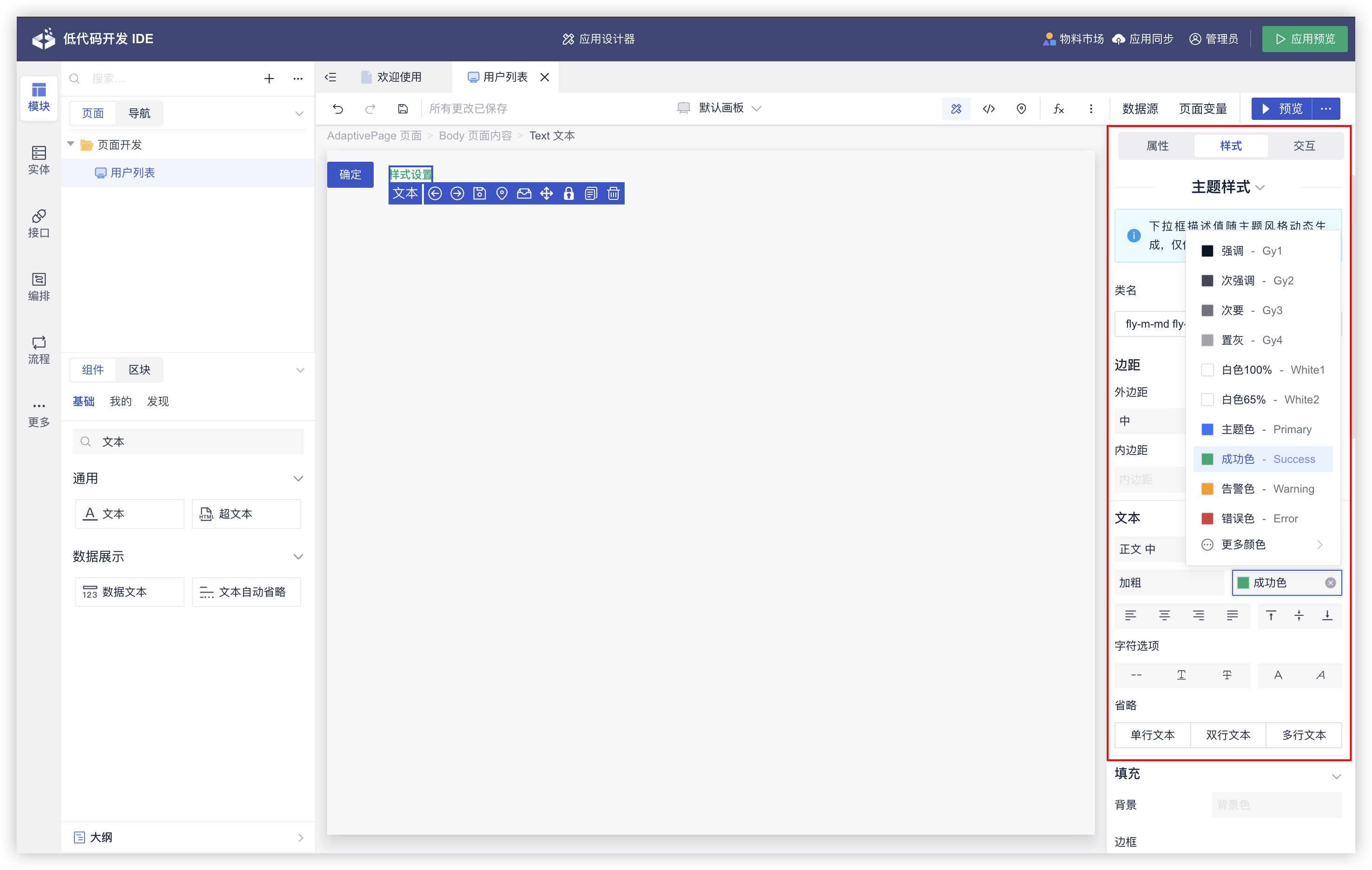The height and width of the screenshot is (870, 1372).
Task: Click the 数据源 button
Action: pyautogui.click(x=1140, y=108)
